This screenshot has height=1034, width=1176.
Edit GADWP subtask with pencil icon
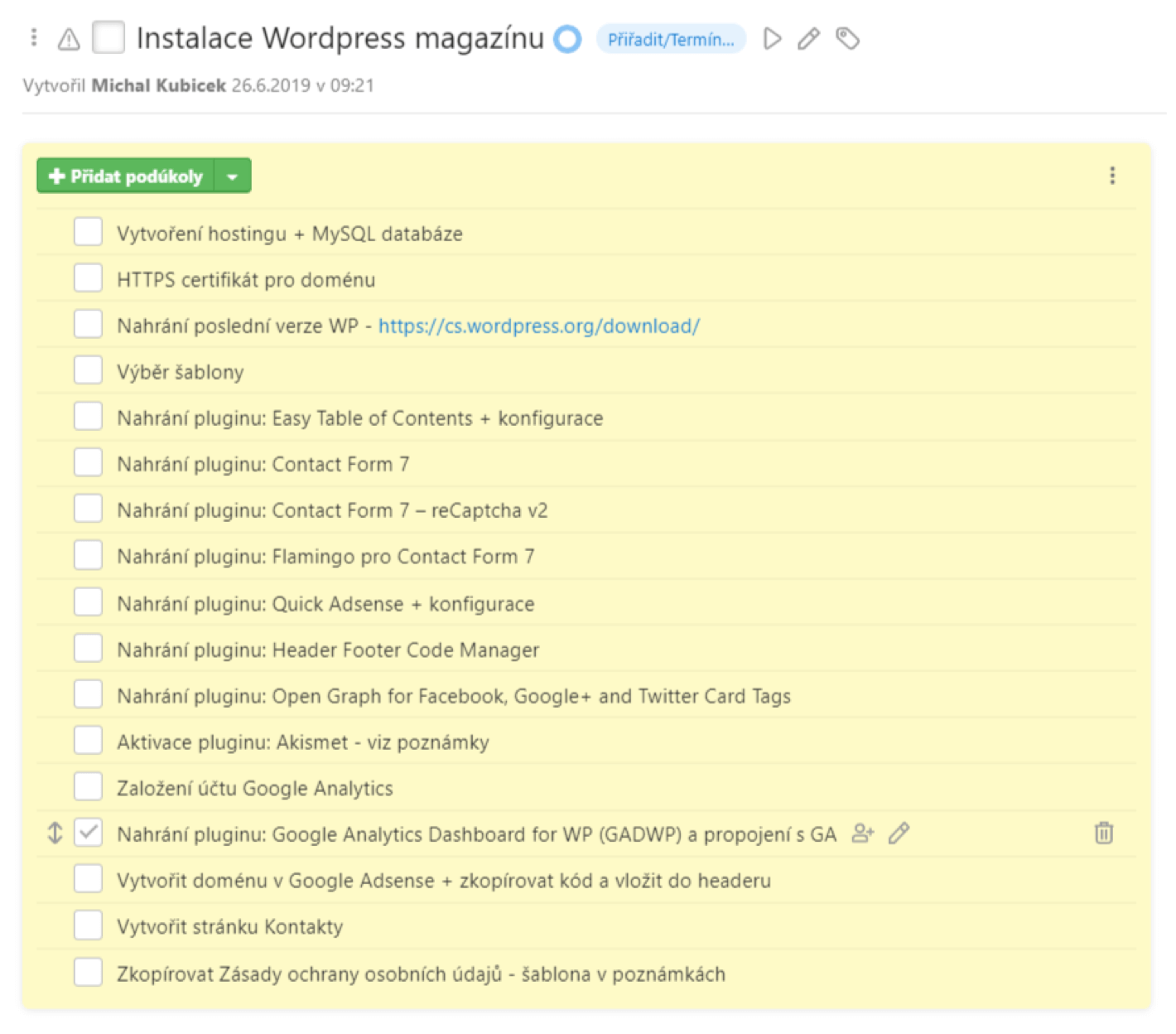[899, 833]
